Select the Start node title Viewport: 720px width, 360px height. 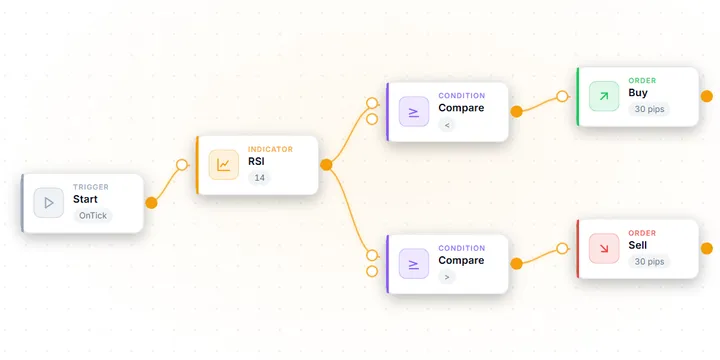(85, 199)
